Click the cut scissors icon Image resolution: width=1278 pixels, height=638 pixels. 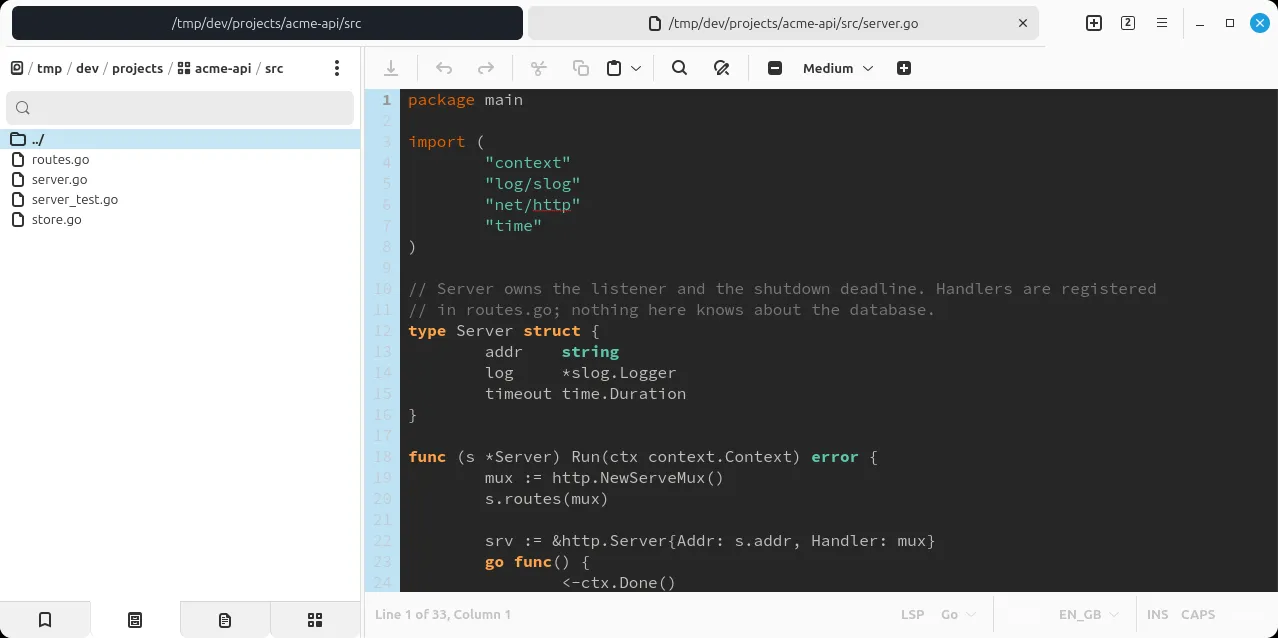tap(539, 68)
